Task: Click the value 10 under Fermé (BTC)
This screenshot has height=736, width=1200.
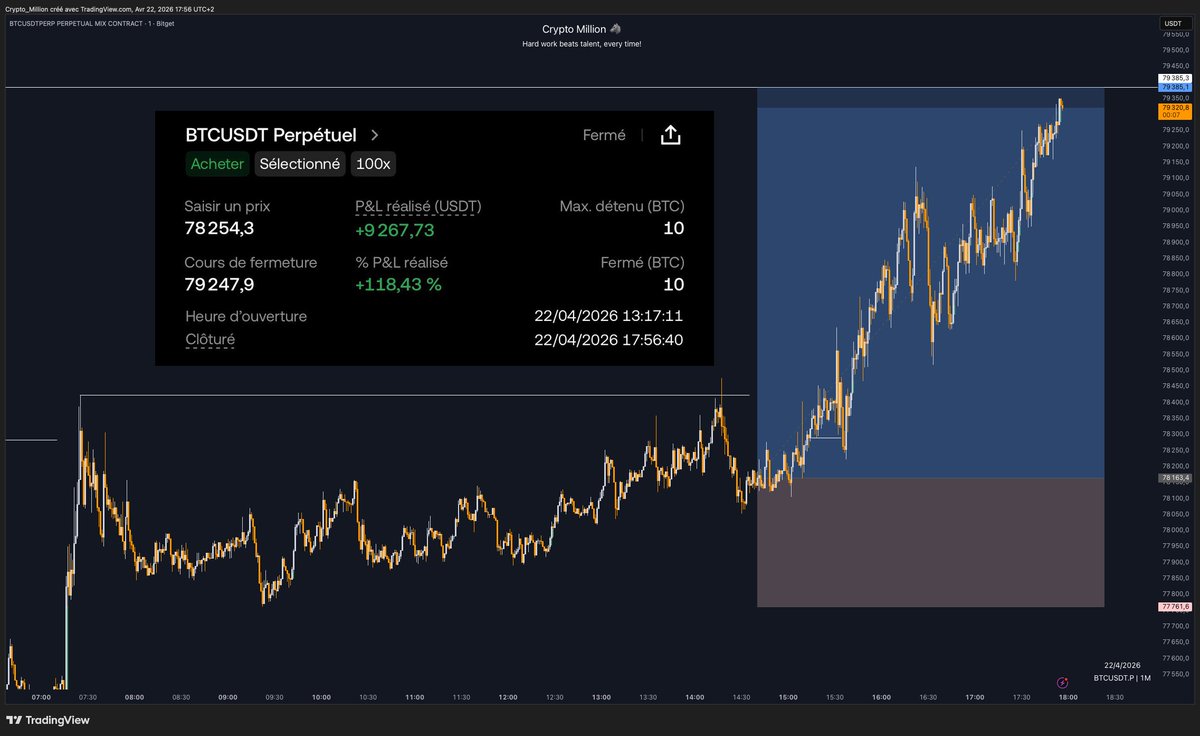Action: tap(674, 284)
